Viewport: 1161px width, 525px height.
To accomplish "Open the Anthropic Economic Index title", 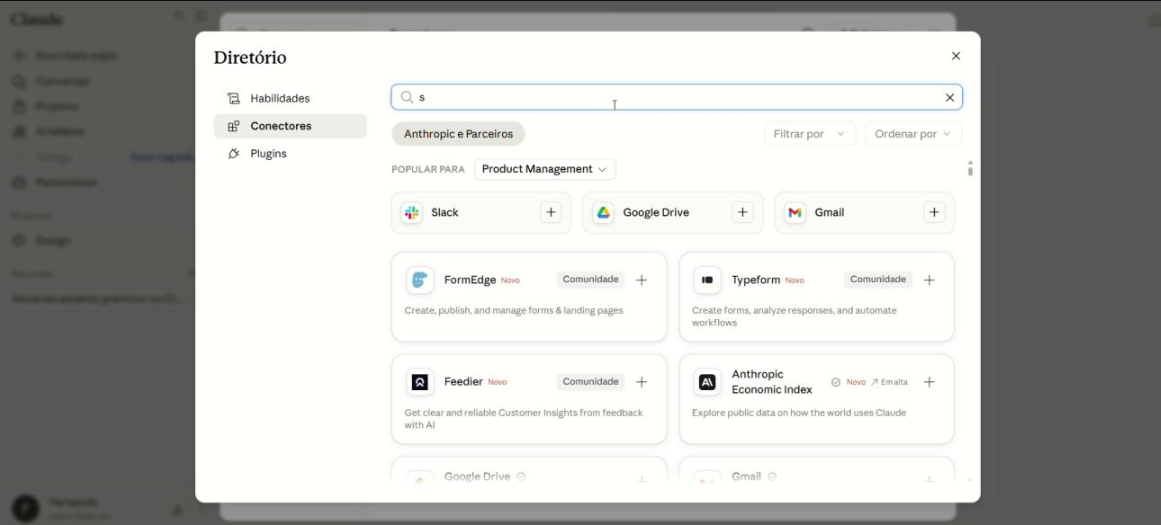I will (x=772, y=382).
